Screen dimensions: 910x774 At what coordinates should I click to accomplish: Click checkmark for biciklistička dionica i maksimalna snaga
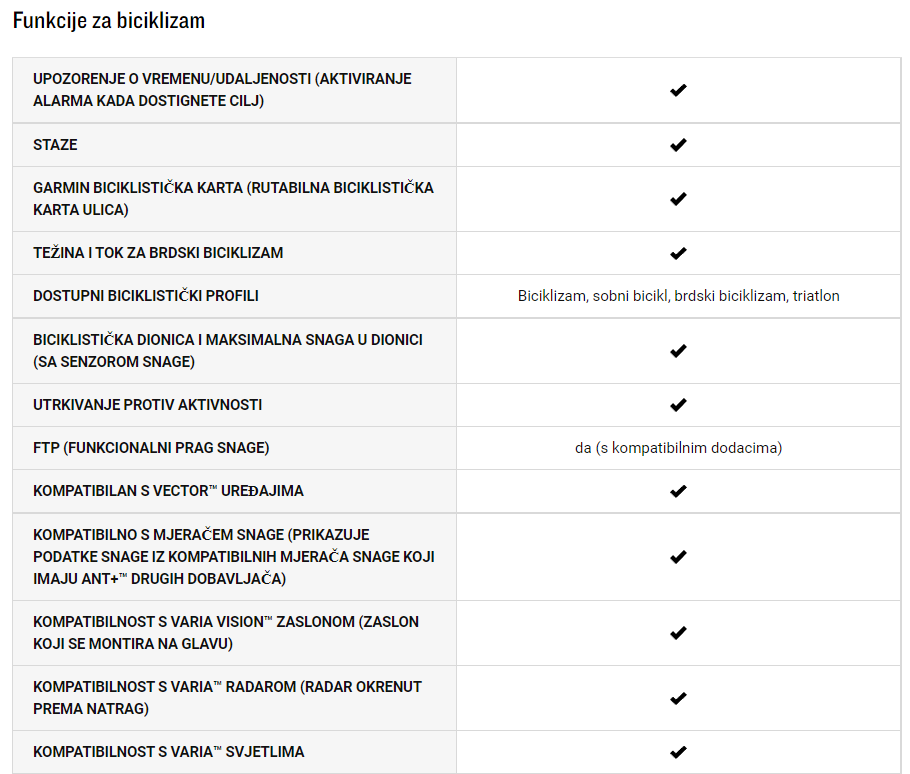[678, 351]
